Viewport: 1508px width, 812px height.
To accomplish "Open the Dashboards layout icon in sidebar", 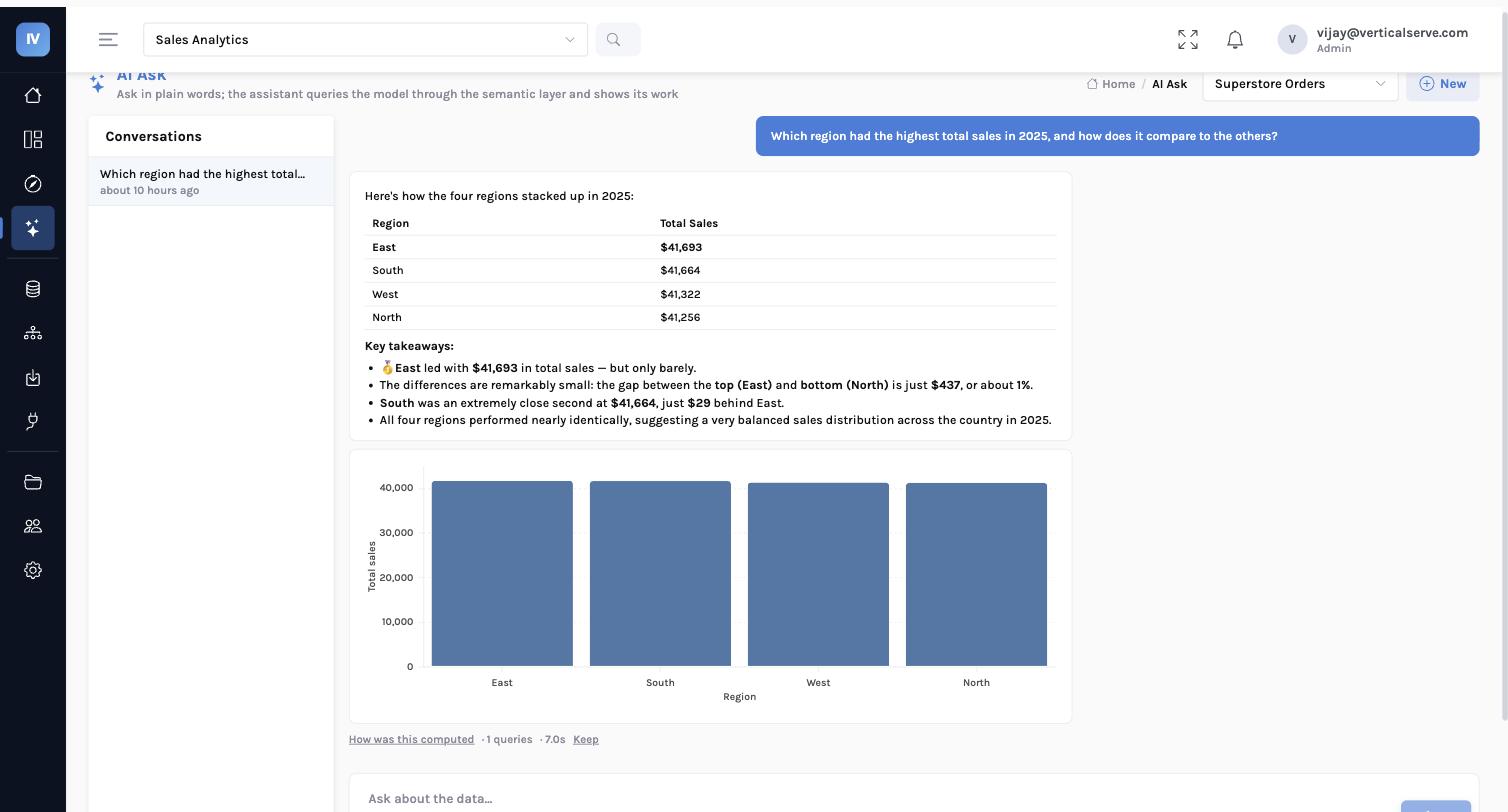I will tap(33, 139).
